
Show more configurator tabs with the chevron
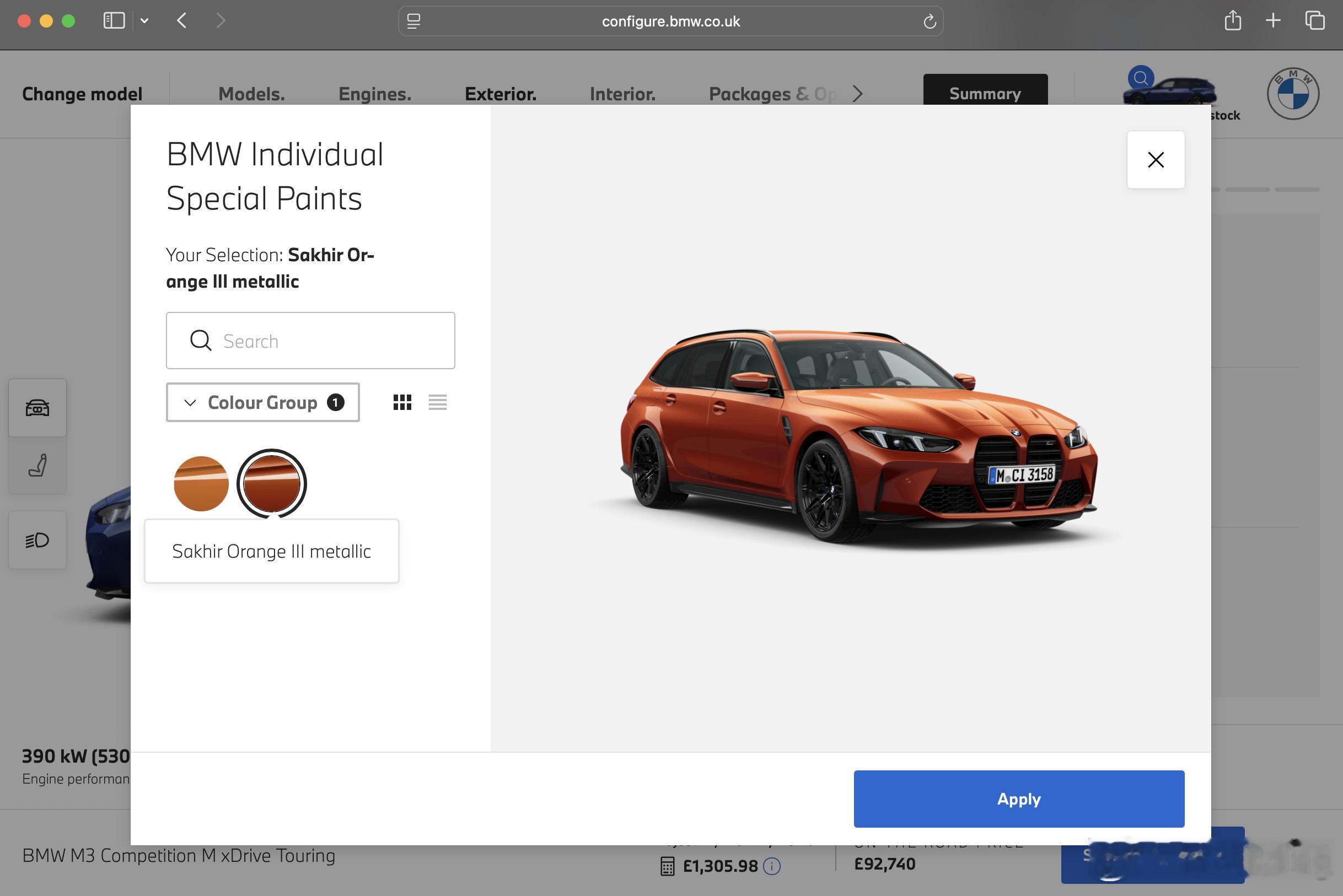pos(857,94)
